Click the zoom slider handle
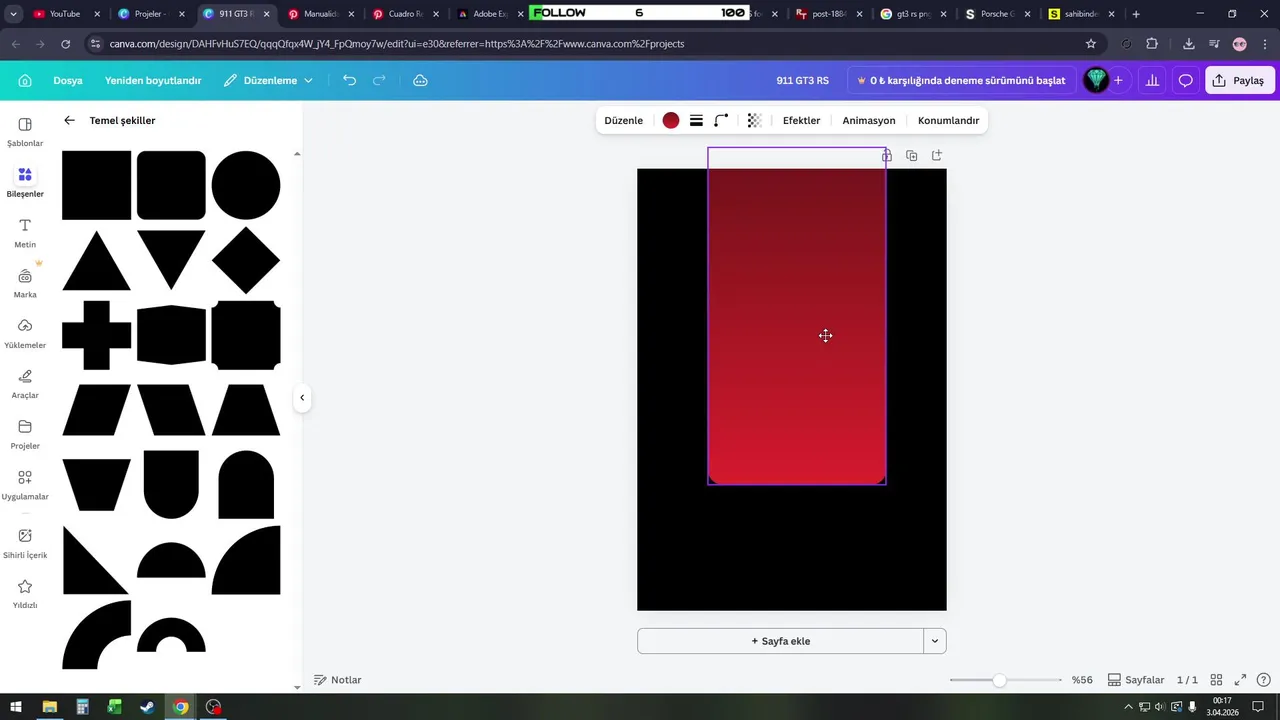1280x720 pixels. point(999,680)
